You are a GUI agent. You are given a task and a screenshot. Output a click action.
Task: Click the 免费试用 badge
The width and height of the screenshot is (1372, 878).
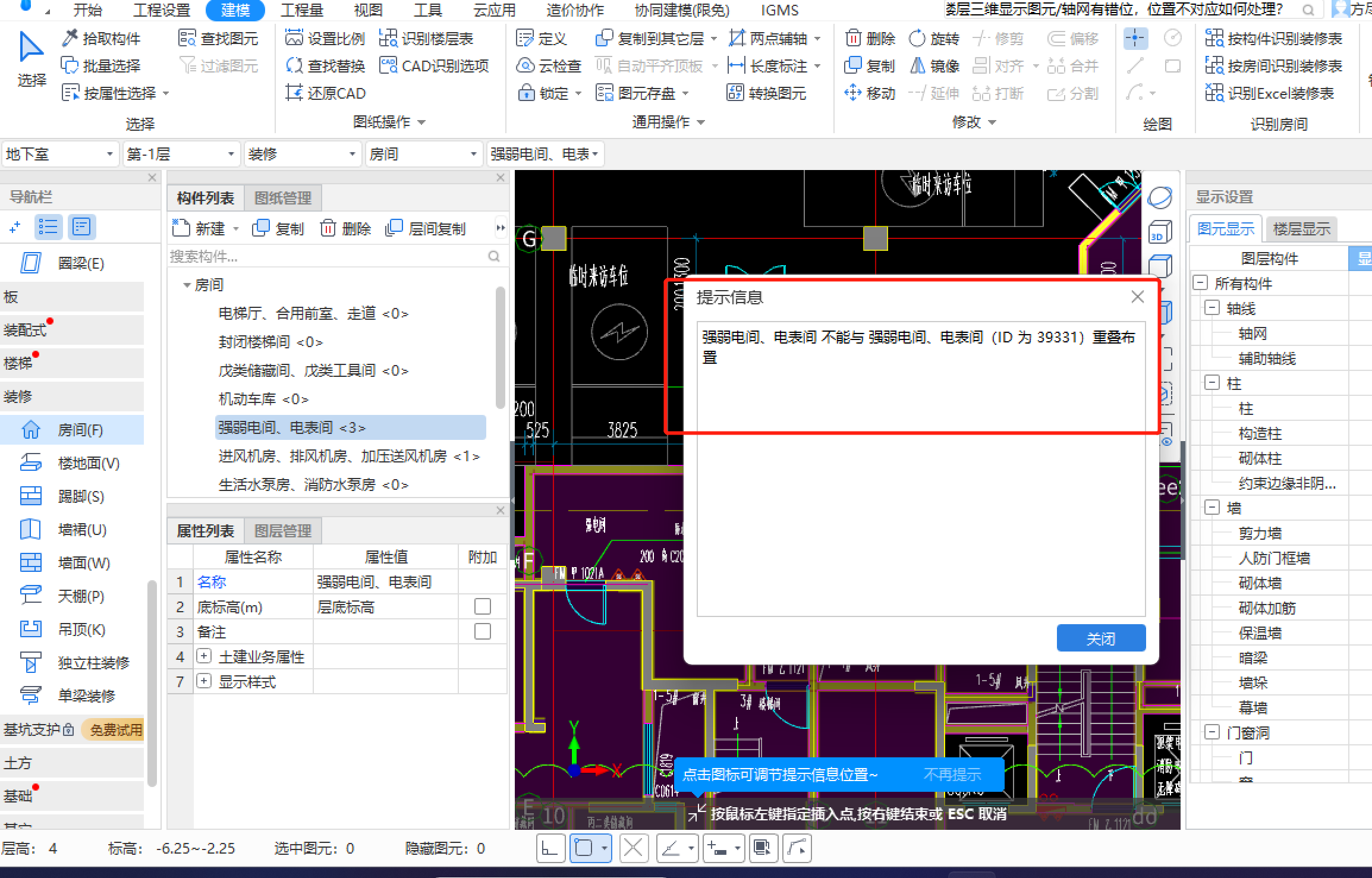113,729
